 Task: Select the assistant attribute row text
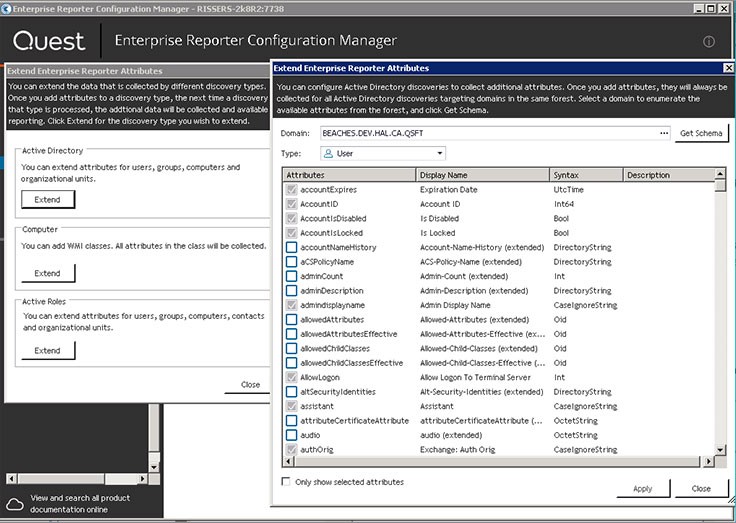pos(317,406)
